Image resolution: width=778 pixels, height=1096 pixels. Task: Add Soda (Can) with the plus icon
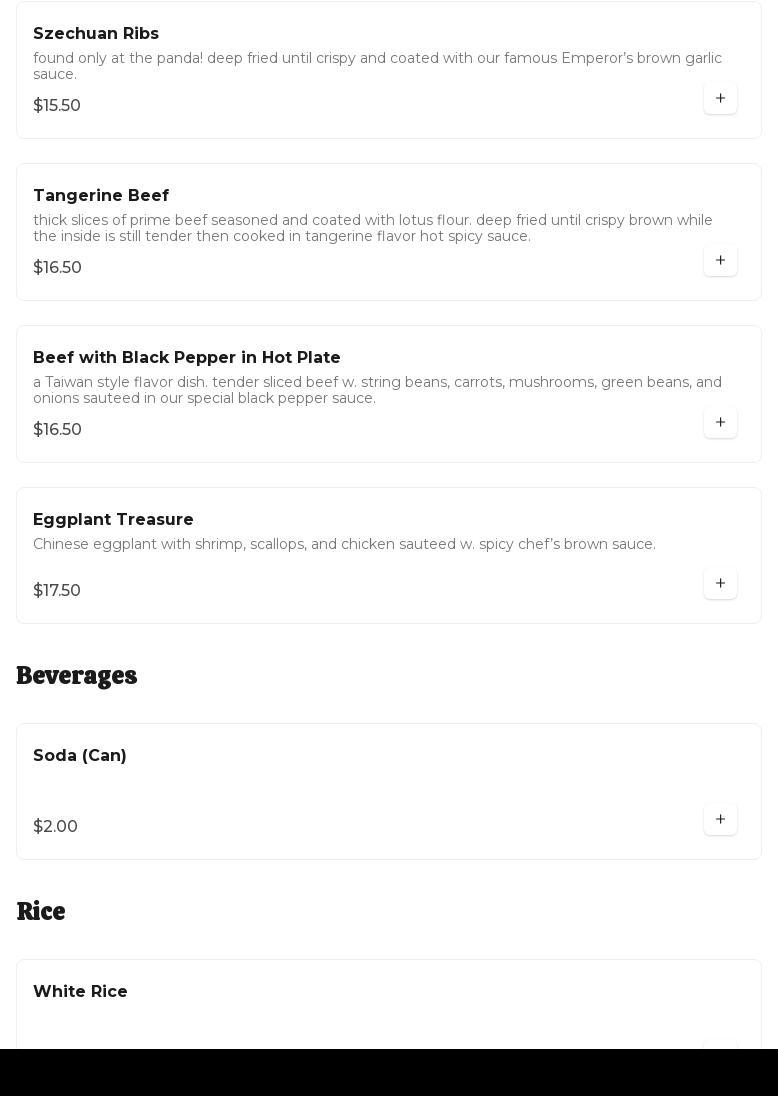coord(720,819)
